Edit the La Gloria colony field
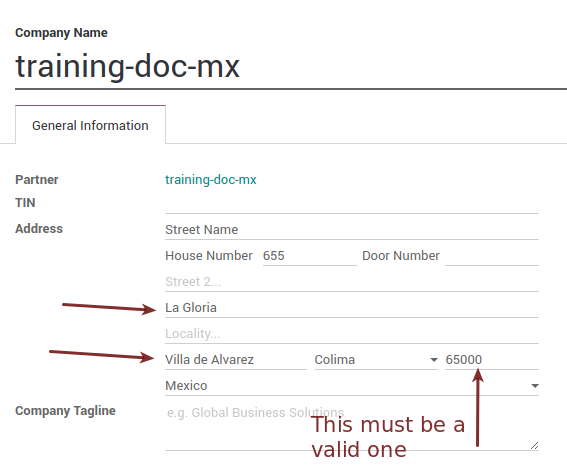 (352, 308)
